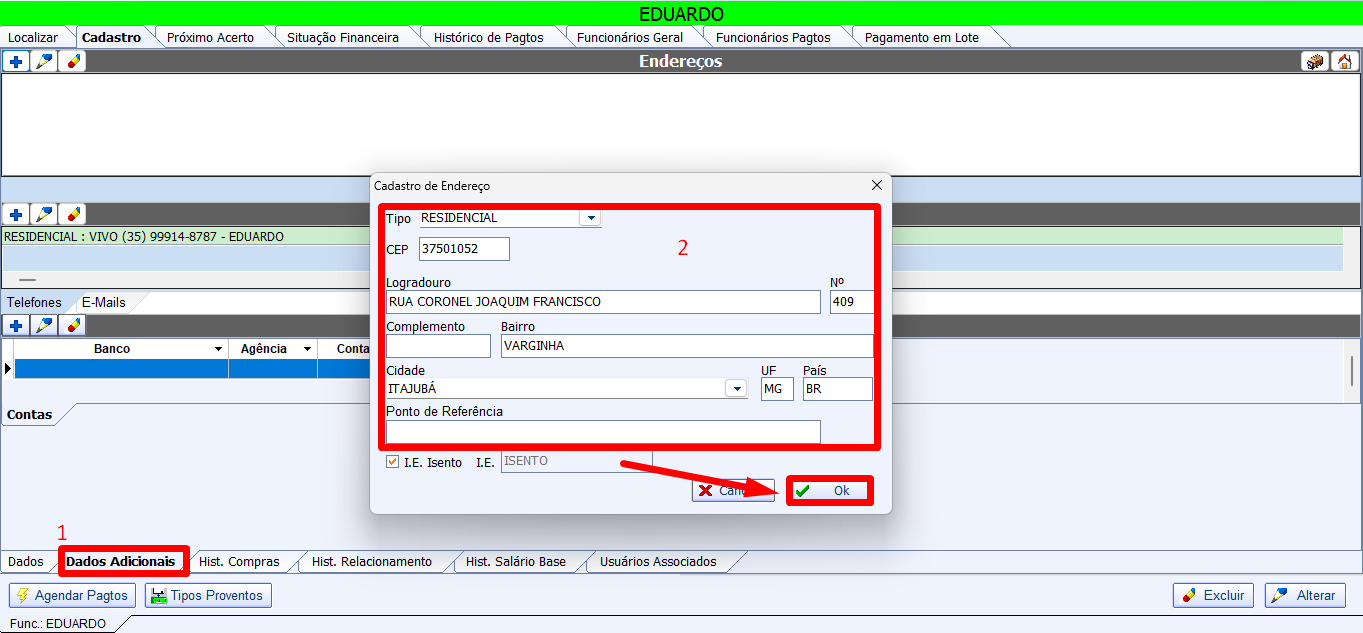Viewport: 1363px width, 633px height.
Task: Open the Banco column filter arrow
Action: 218,349
